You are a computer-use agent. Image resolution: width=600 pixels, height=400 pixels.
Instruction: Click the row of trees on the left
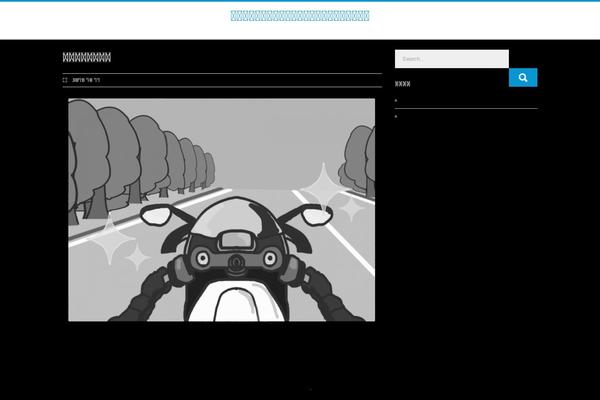pos(130,150)
